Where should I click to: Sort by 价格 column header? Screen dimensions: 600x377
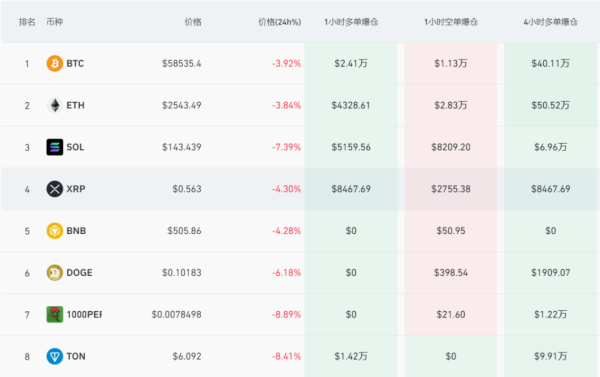pos(193,22)
